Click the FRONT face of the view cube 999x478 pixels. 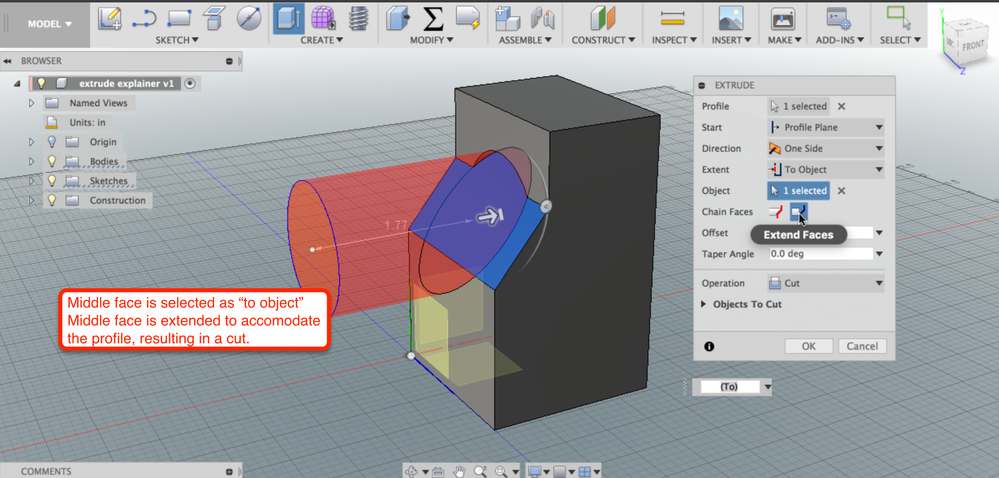click(972, 46)
